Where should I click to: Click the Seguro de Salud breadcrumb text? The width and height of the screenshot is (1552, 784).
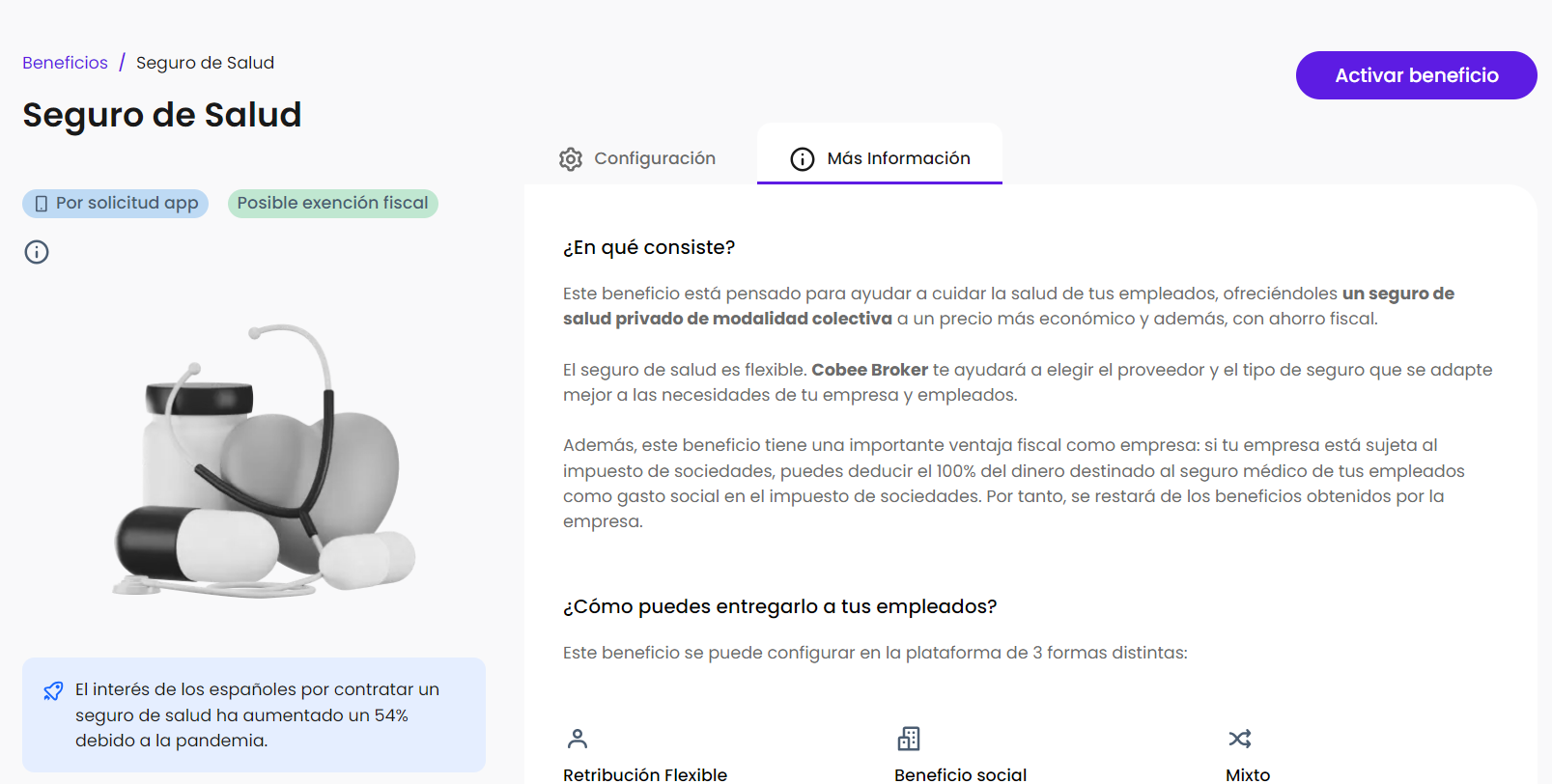coord(205,63)
